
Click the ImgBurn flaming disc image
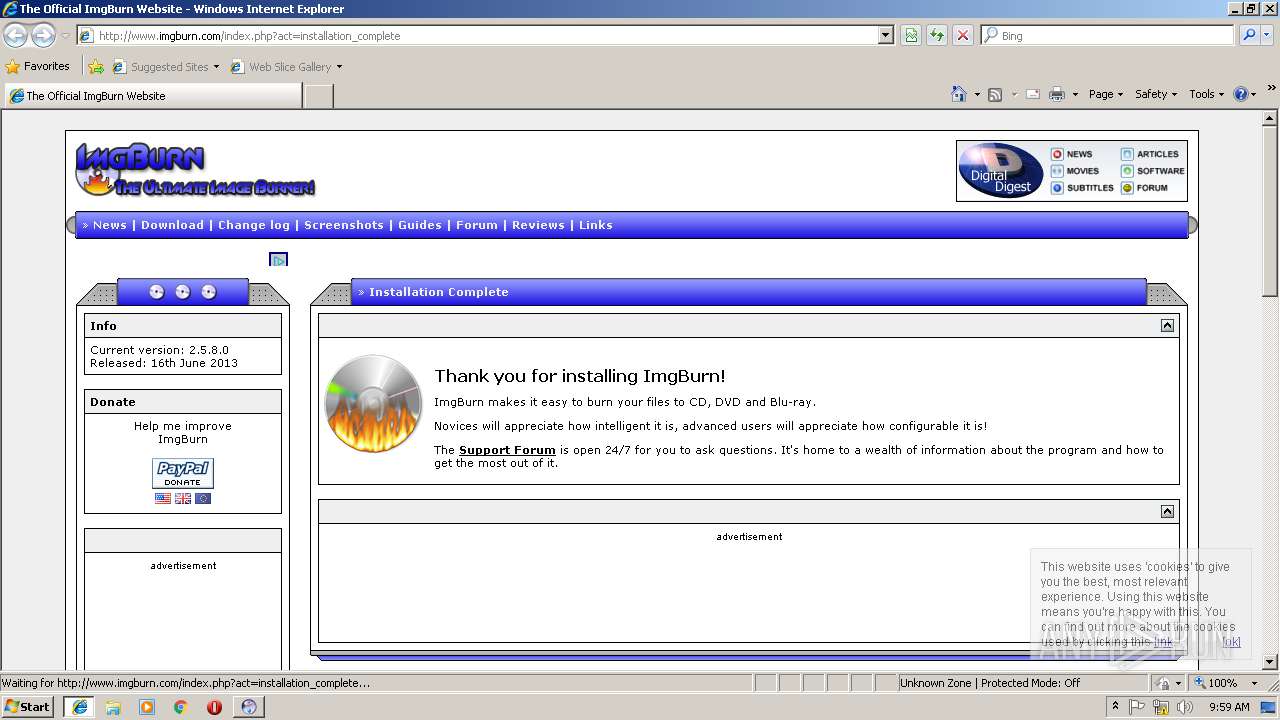tap(374, 404)
